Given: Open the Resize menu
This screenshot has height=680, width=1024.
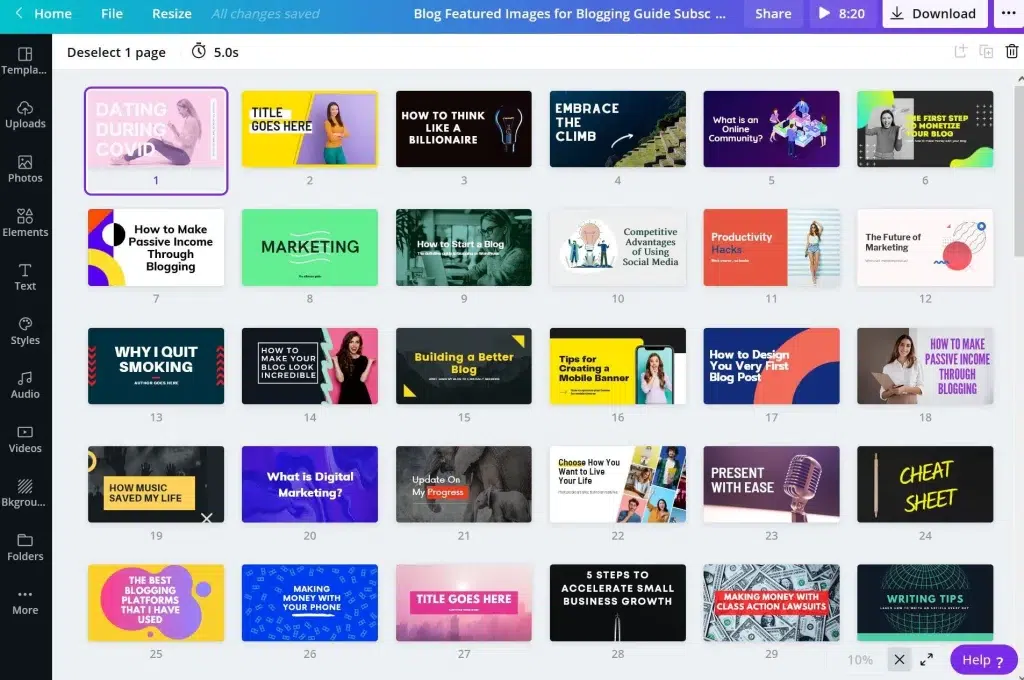Looking at the screenshot, I should point(171,13).
